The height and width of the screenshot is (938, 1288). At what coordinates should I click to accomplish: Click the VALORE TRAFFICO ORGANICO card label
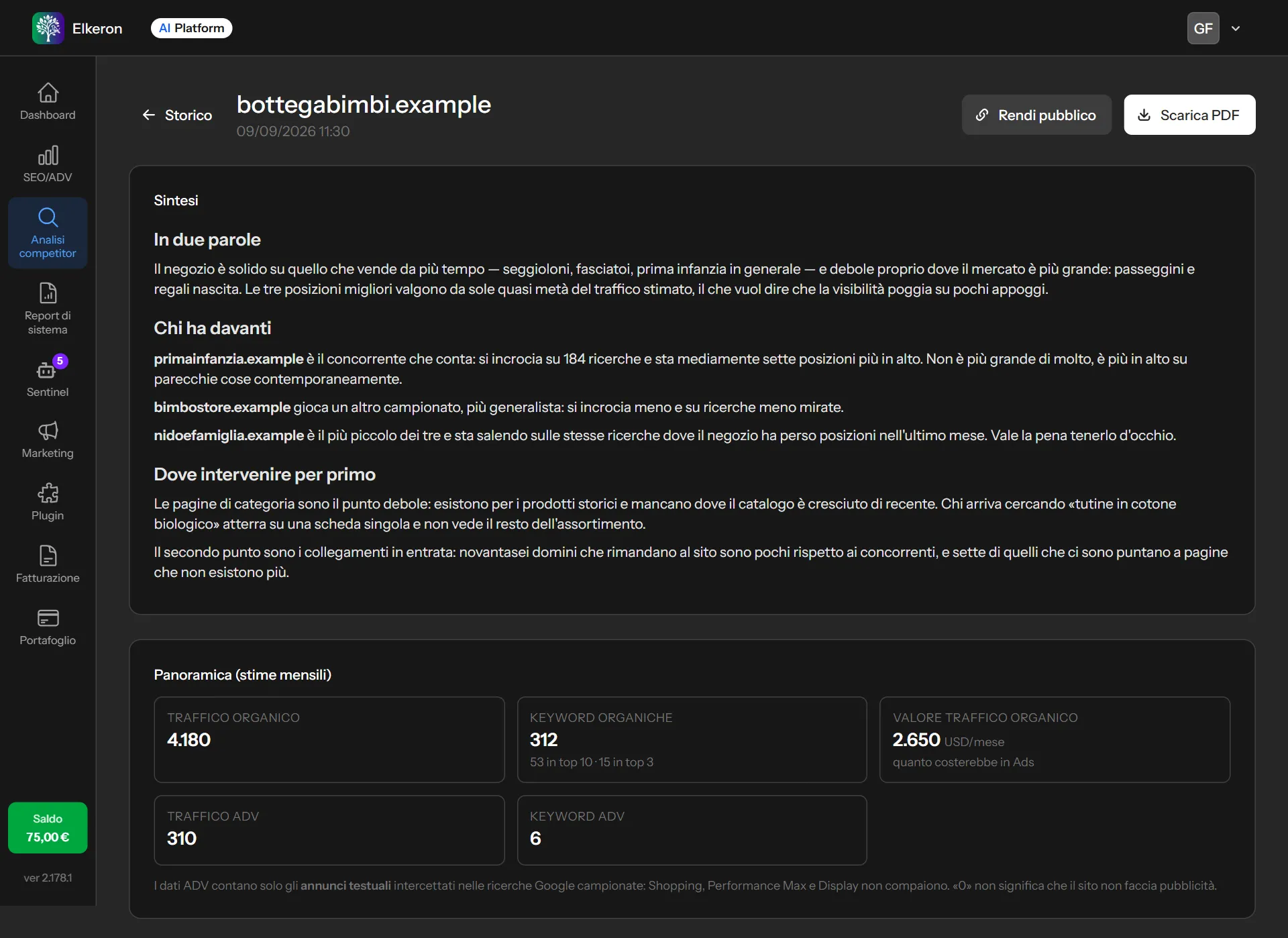pos(985,717)
